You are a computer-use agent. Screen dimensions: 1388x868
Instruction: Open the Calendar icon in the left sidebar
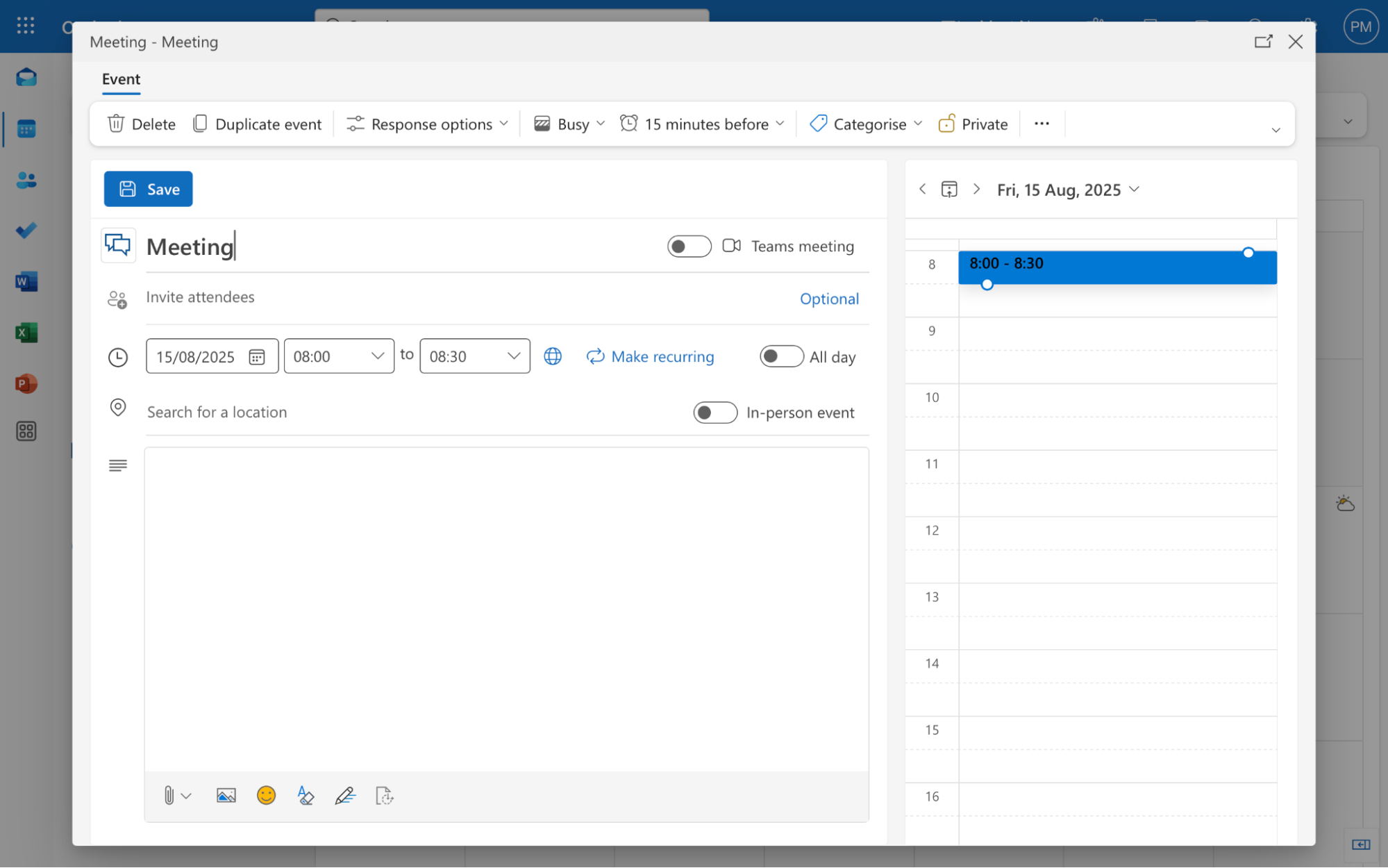[26, 128]
